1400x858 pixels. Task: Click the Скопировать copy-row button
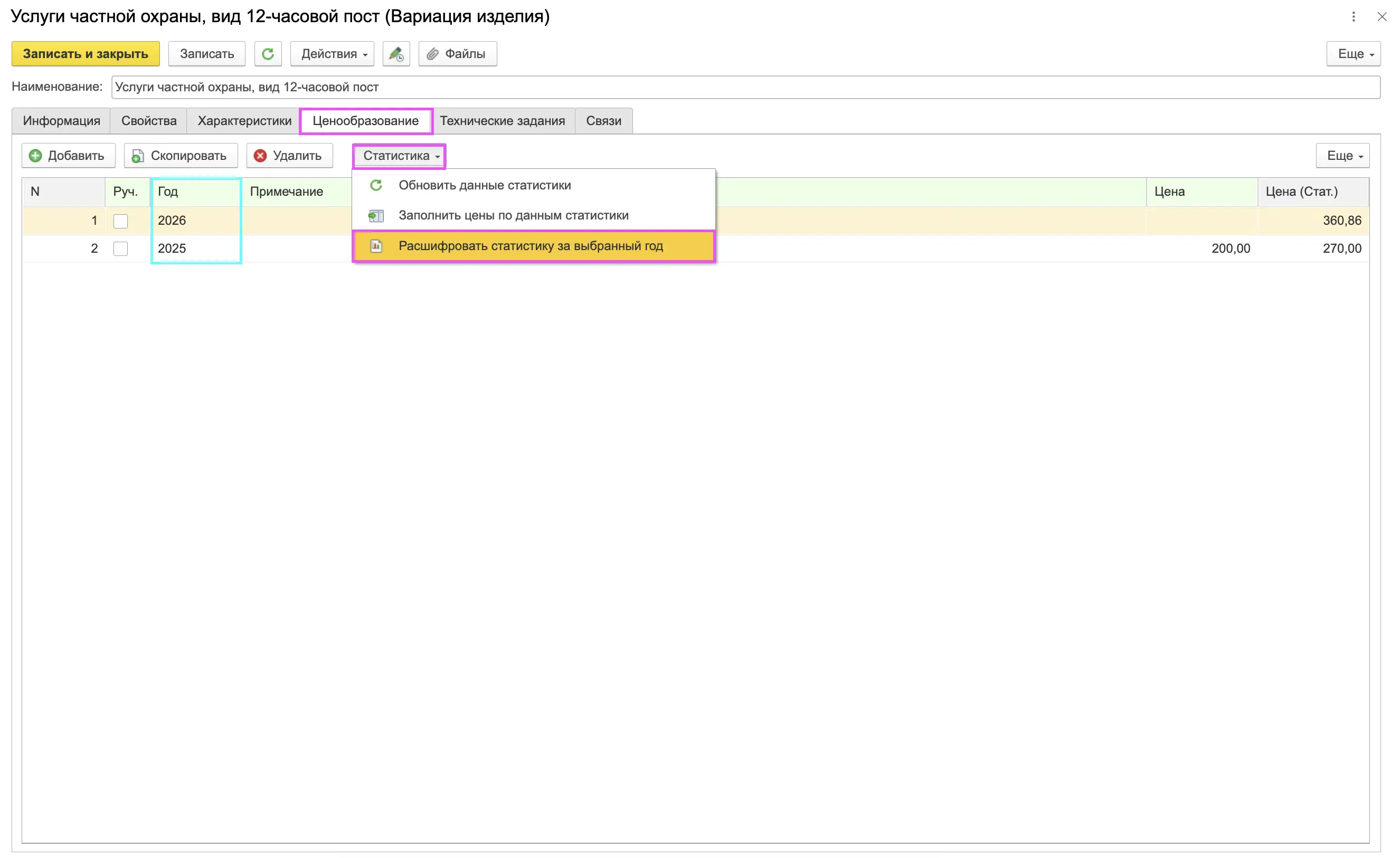pyautogui.click(x=181, y=156)
